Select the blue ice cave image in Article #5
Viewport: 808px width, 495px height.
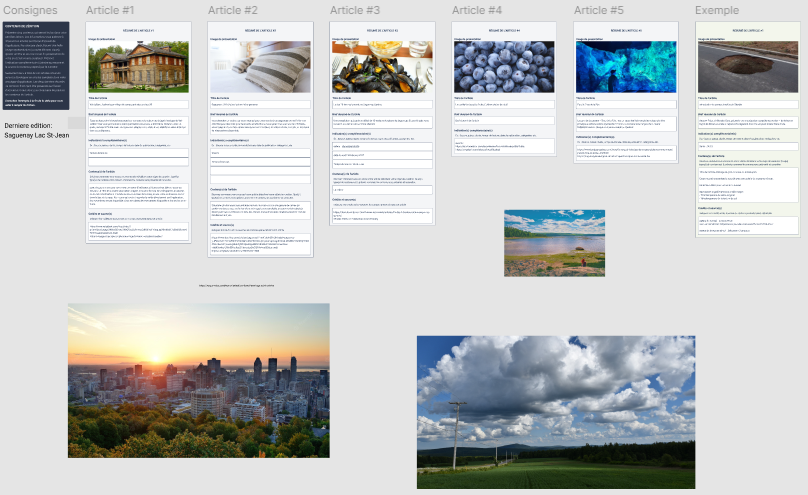pos(626,67)
